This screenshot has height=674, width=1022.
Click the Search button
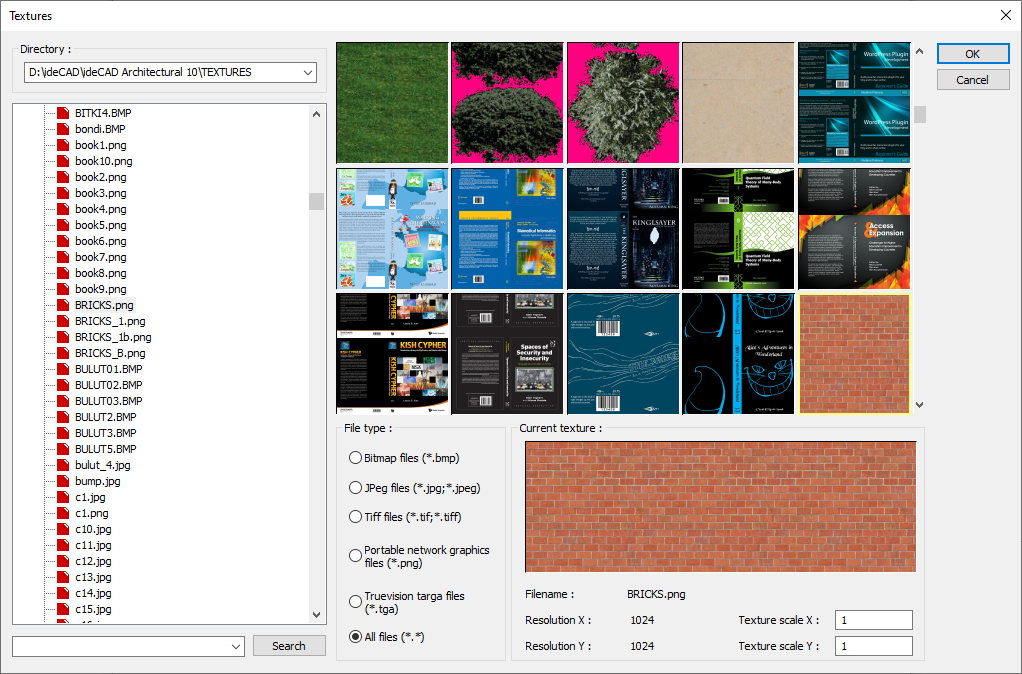(x=289, y=646)
